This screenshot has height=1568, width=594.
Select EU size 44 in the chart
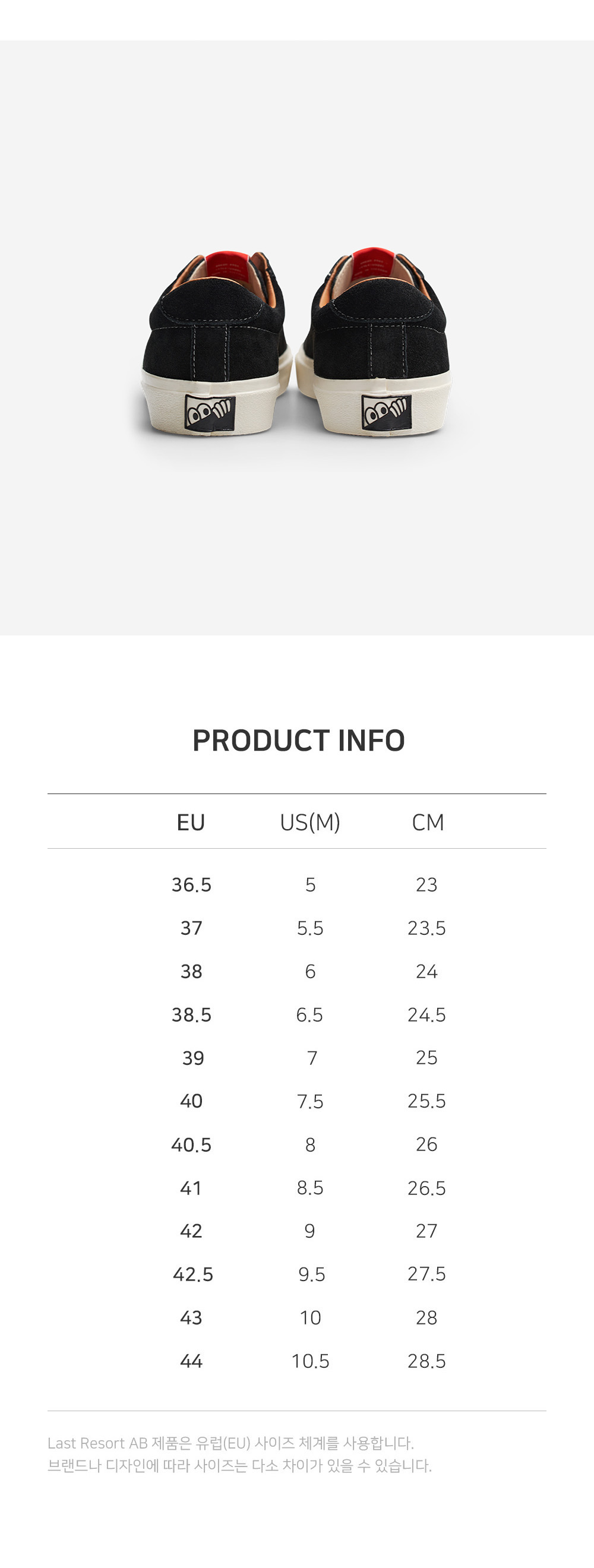tap(191, 1361)
